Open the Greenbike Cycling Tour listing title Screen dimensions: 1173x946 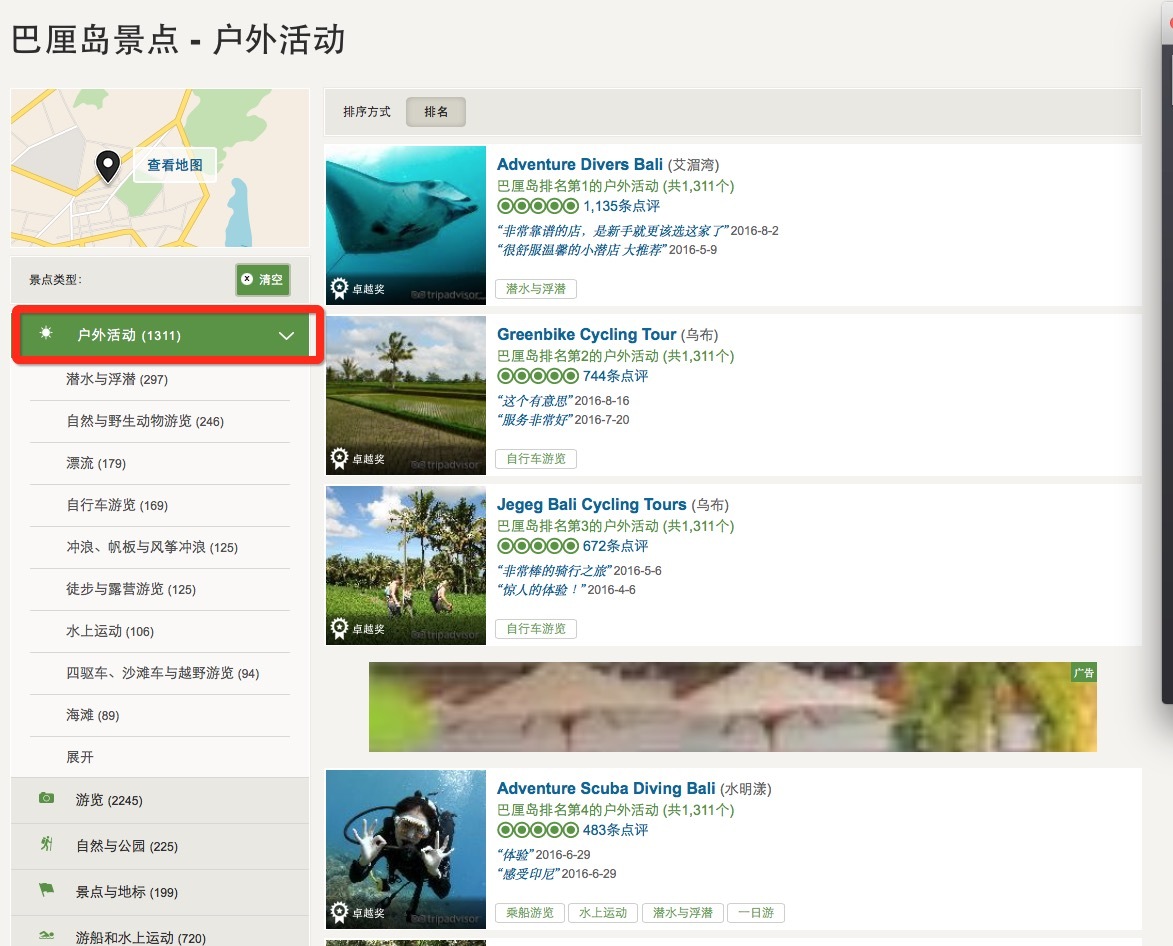pos(586,334)
